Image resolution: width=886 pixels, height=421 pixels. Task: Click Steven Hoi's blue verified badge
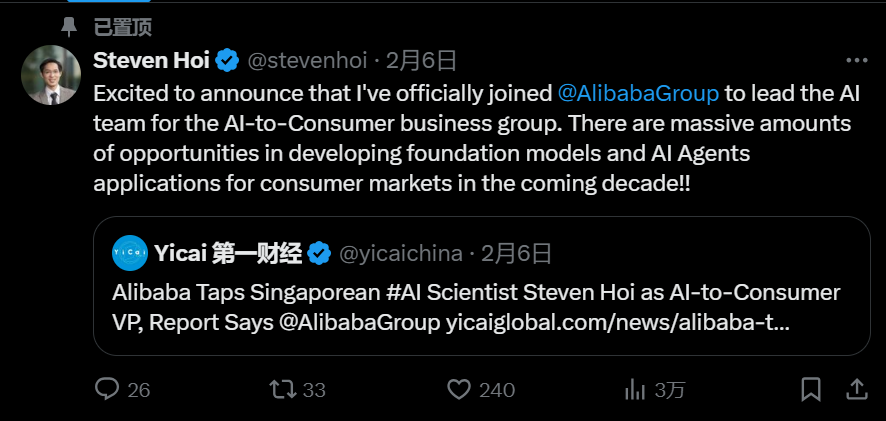point(228,60)
